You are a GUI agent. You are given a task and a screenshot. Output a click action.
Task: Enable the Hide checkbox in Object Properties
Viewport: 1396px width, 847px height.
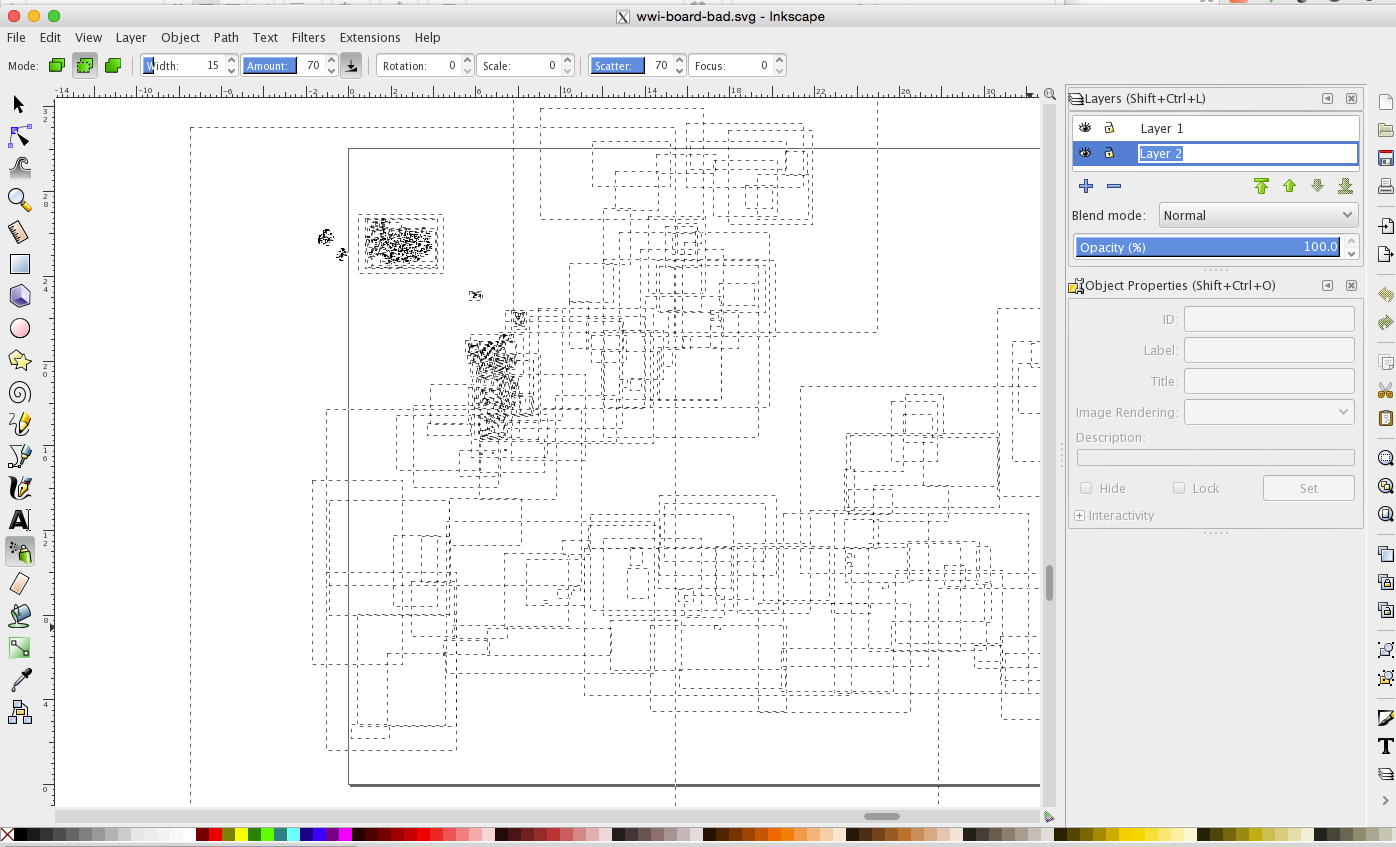click(1086, 488)
